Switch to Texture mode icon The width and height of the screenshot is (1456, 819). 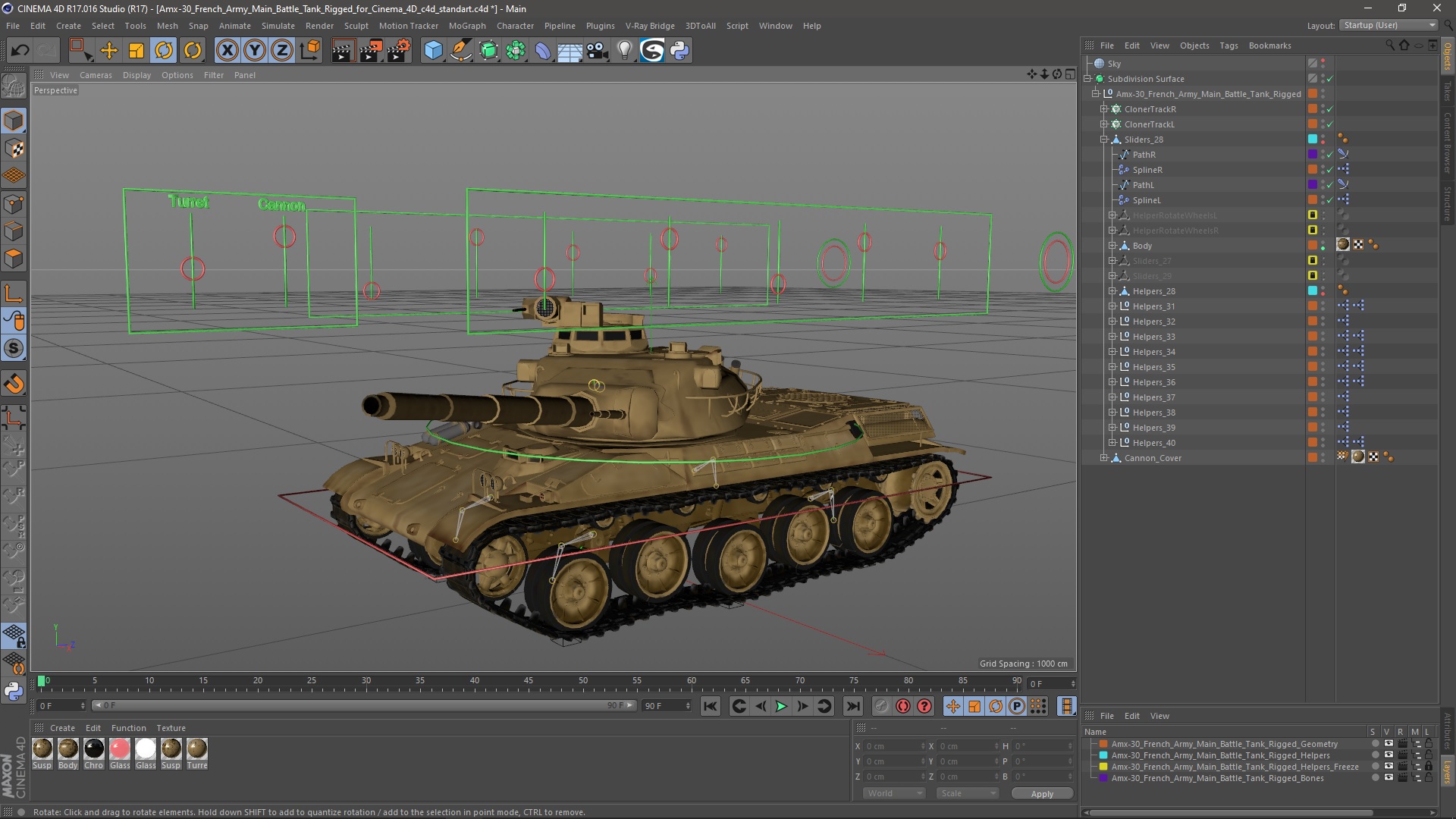tap(14, 148)
